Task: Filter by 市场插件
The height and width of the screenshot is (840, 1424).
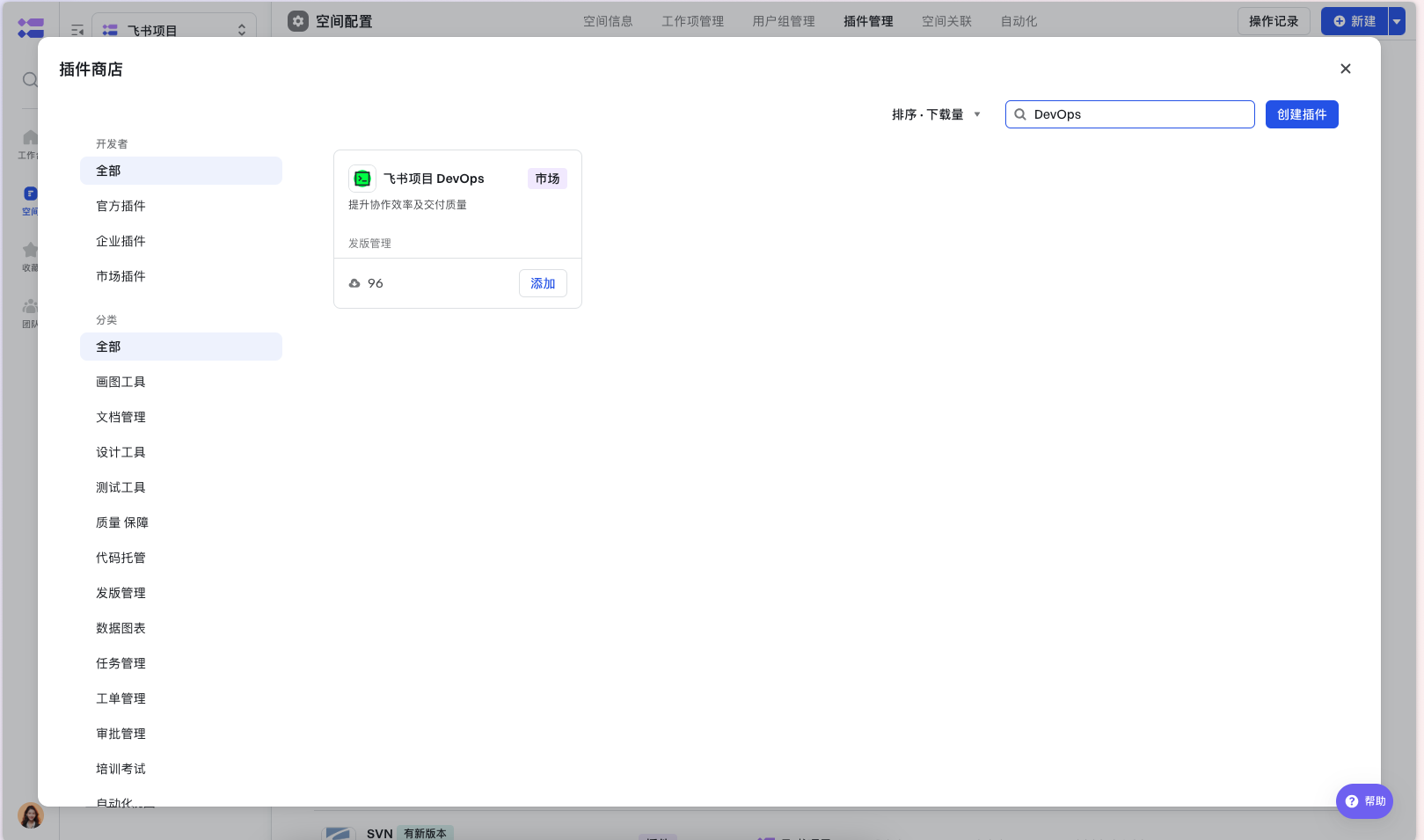Action: (181, 276)
